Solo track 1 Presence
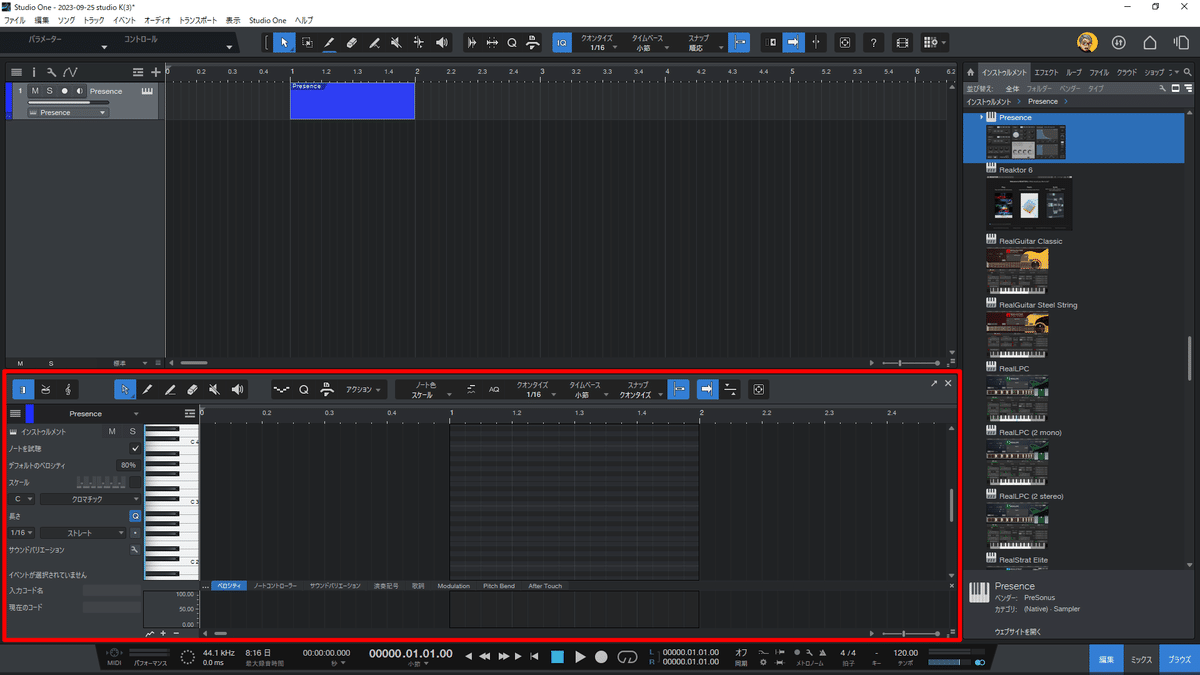The width and height of the screenshot is (1200, 675). 49,91
